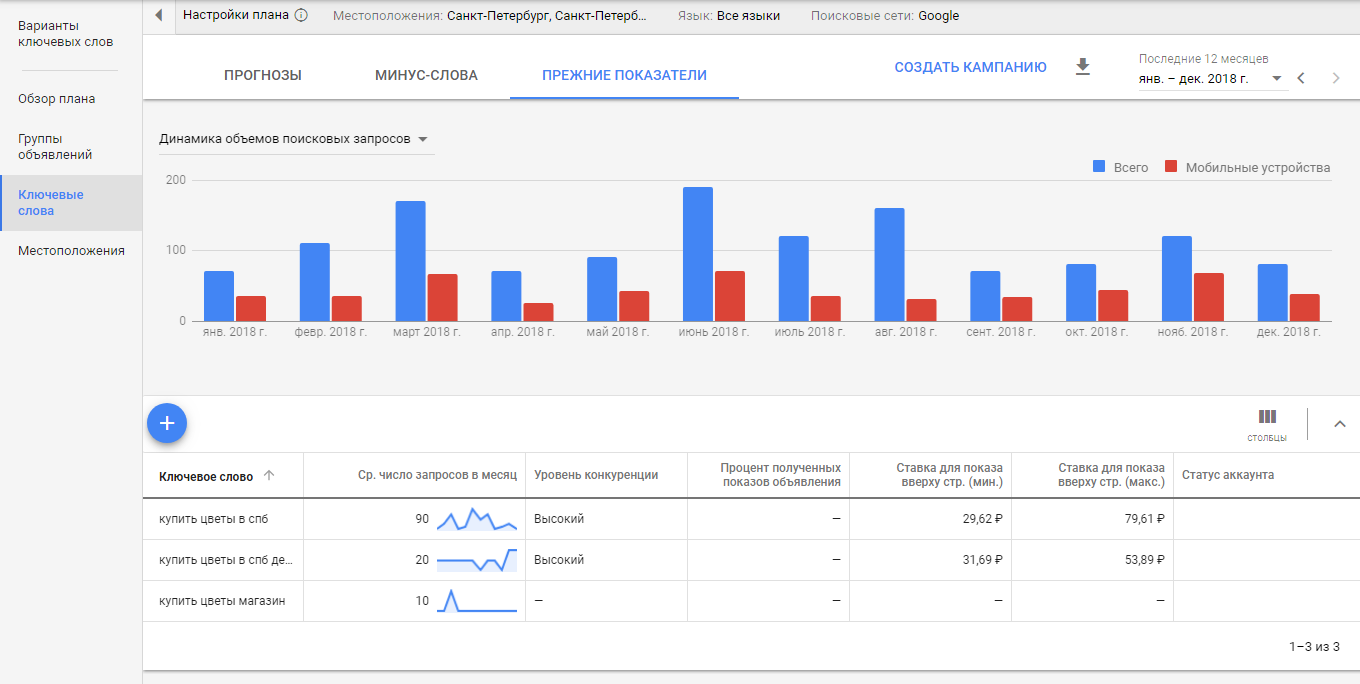This screenshot has width=1360, height=684.
Task: Open the date range янв. – дек. 2018 dropdown
Action: [x=1210, y=79]
